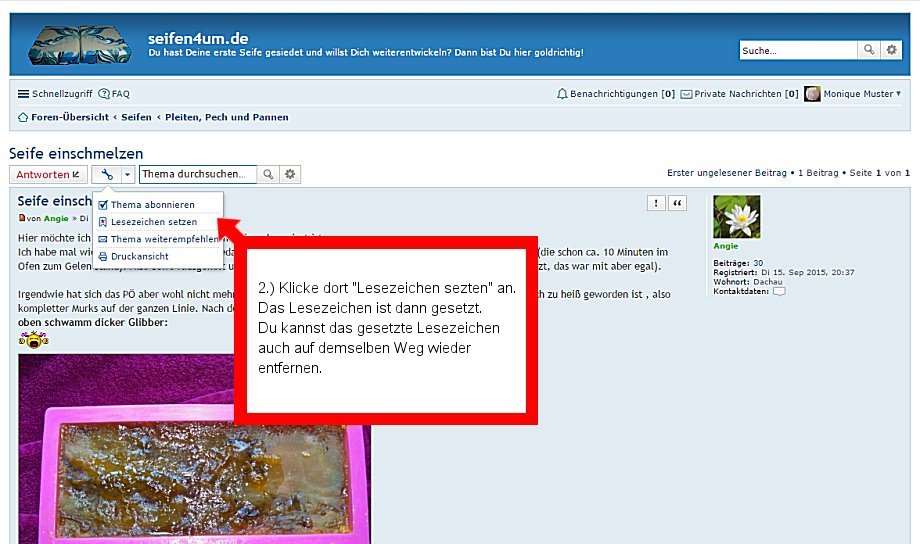The height and width of the screenshot is (544, 920).
Task: Click the post icon before 'von Angie'
Action: [22, 218]
